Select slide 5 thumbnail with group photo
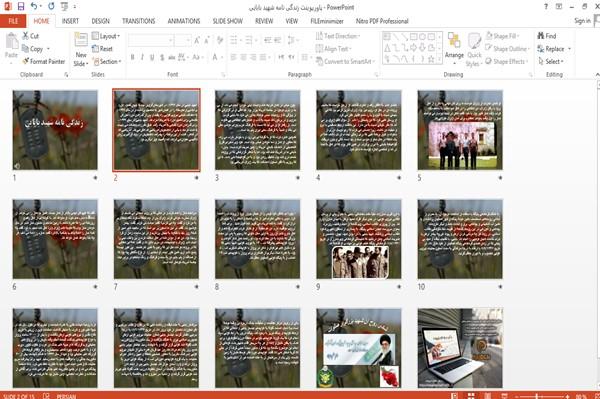Image resolution: width=600 pixels, height=399 pixels. click(x=460, y=130)
